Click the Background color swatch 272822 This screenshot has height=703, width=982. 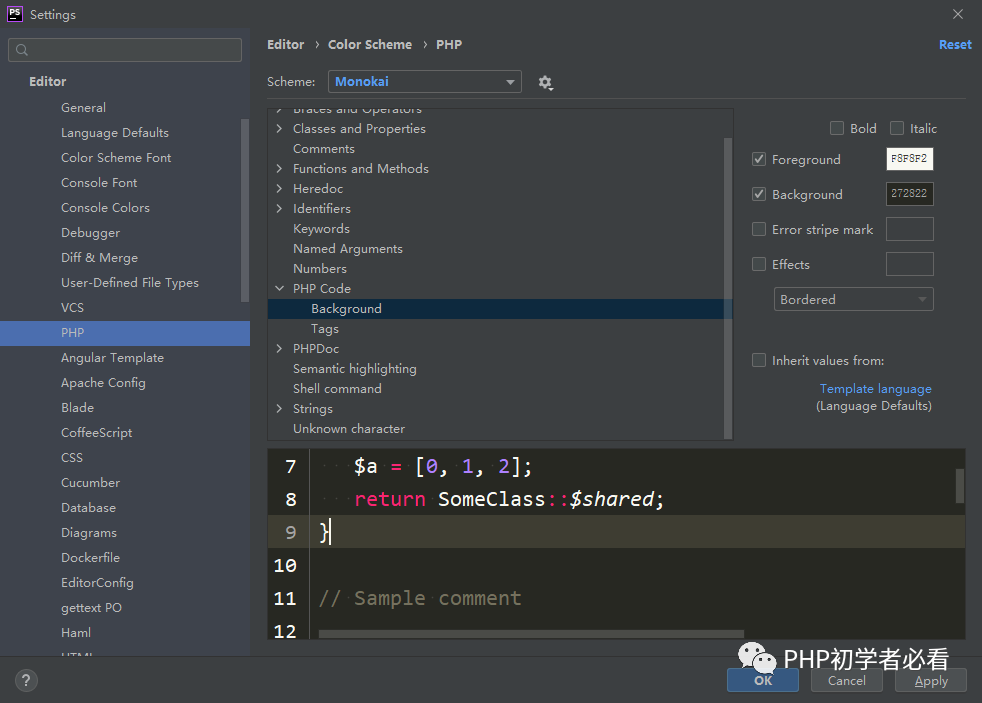click(x=909, y=194)
